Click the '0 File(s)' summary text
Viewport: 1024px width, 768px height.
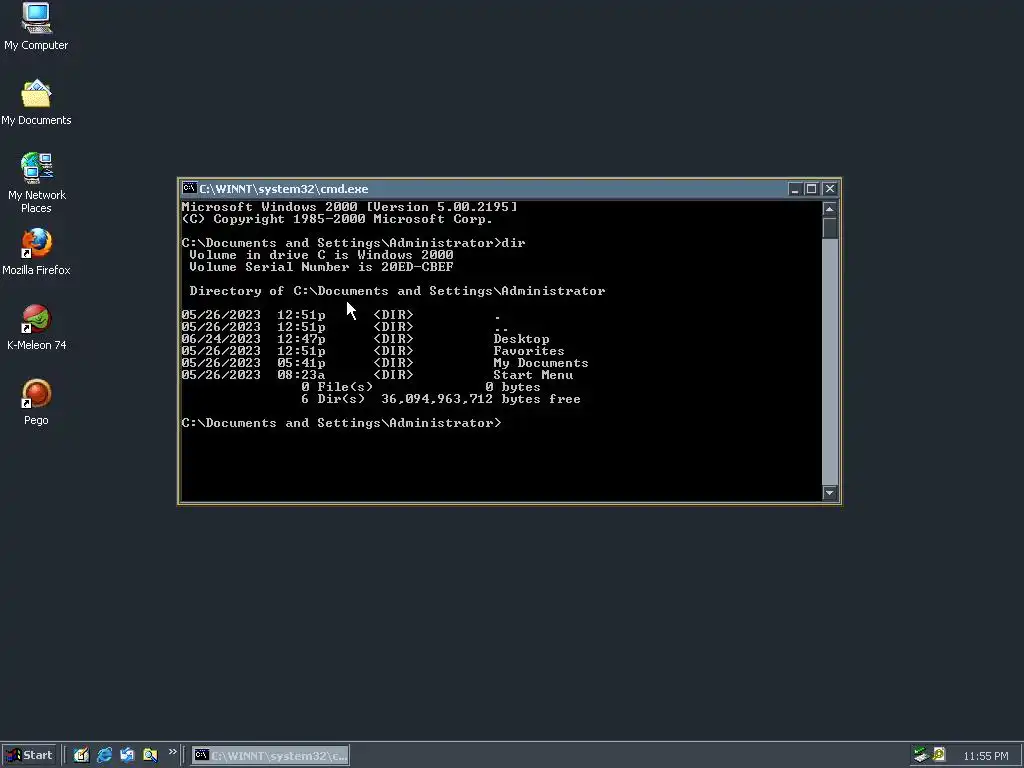[337, 387]
